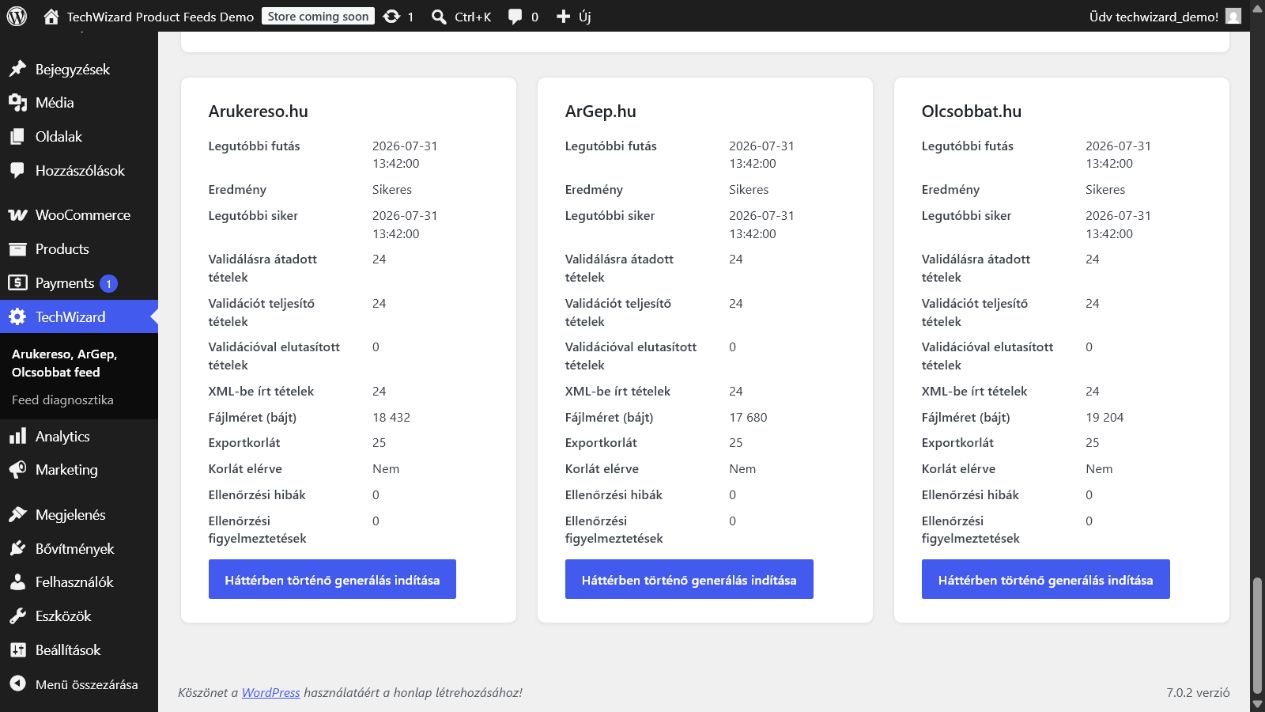The height and width of the screenshot is (712, 1265).
Task: Click the ArGep.hu card heading
Action: click(x=600, y=111)
